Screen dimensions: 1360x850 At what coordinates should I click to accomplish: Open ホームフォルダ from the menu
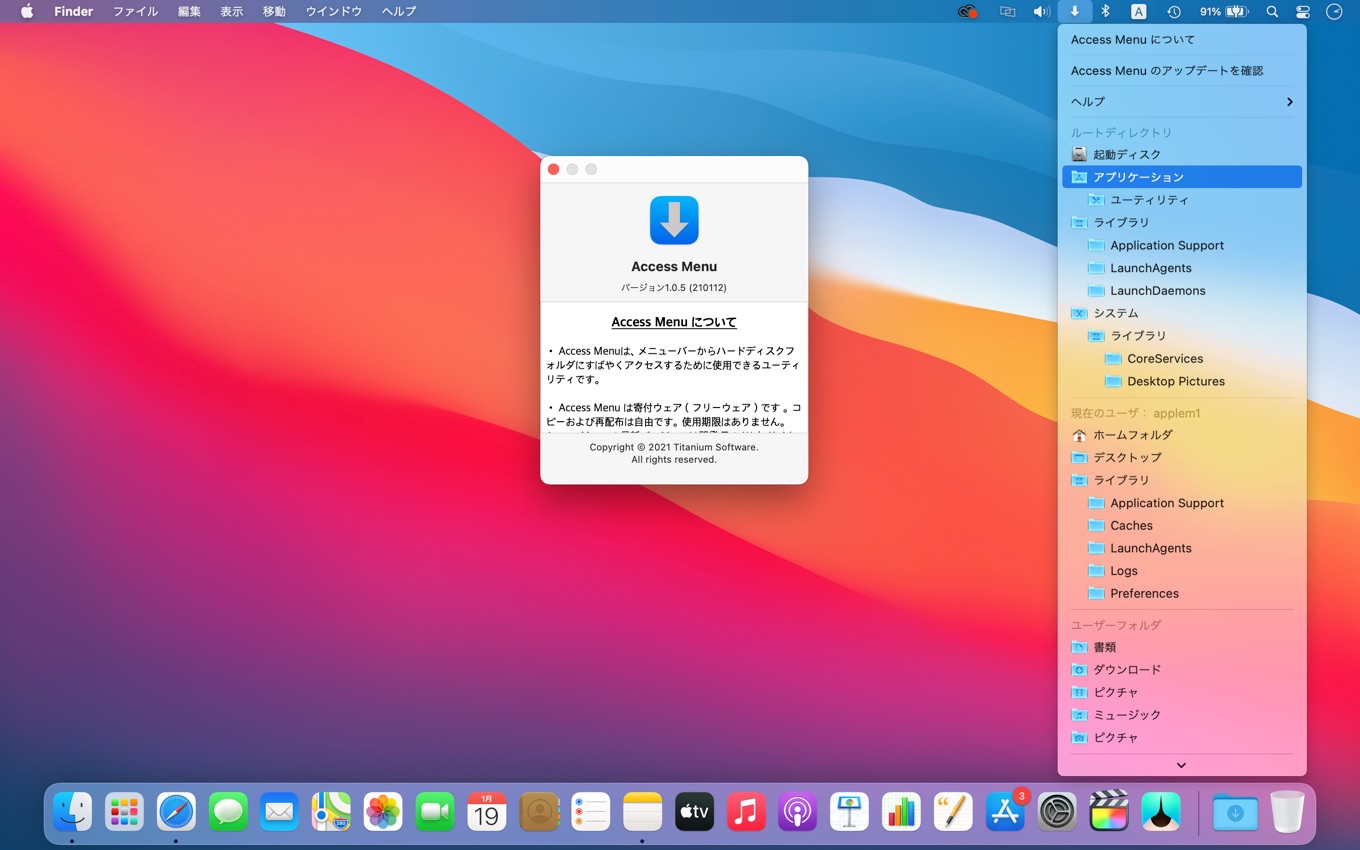coord(1182,435)
